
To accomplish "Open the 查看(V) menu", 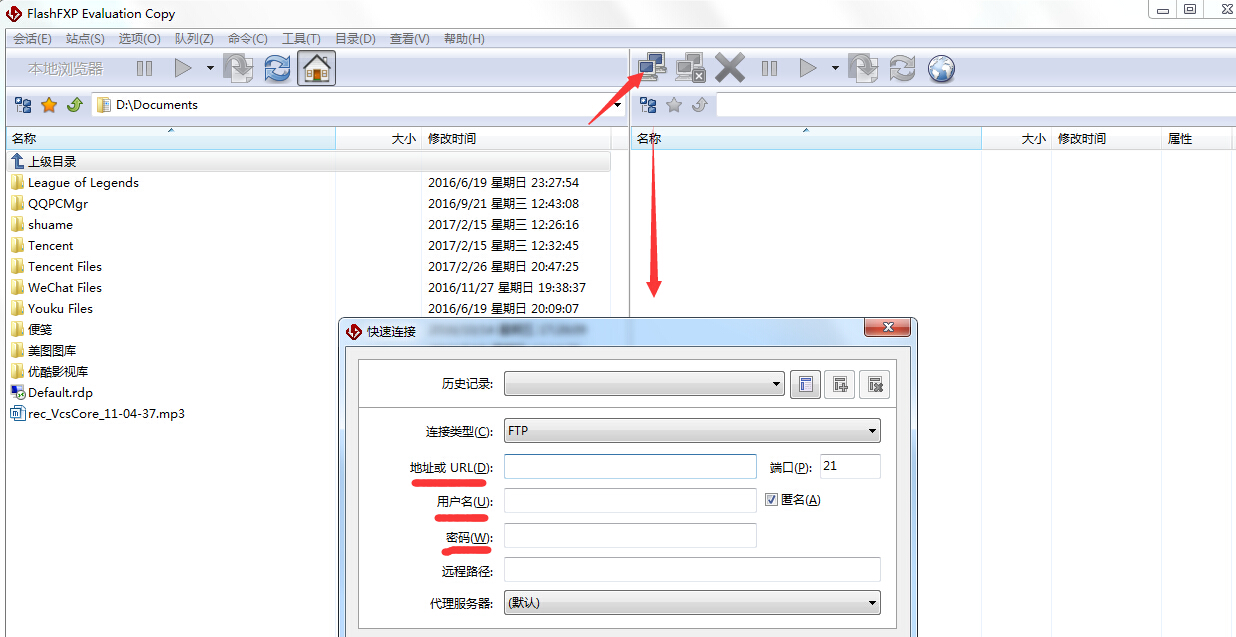I will 409,39.
